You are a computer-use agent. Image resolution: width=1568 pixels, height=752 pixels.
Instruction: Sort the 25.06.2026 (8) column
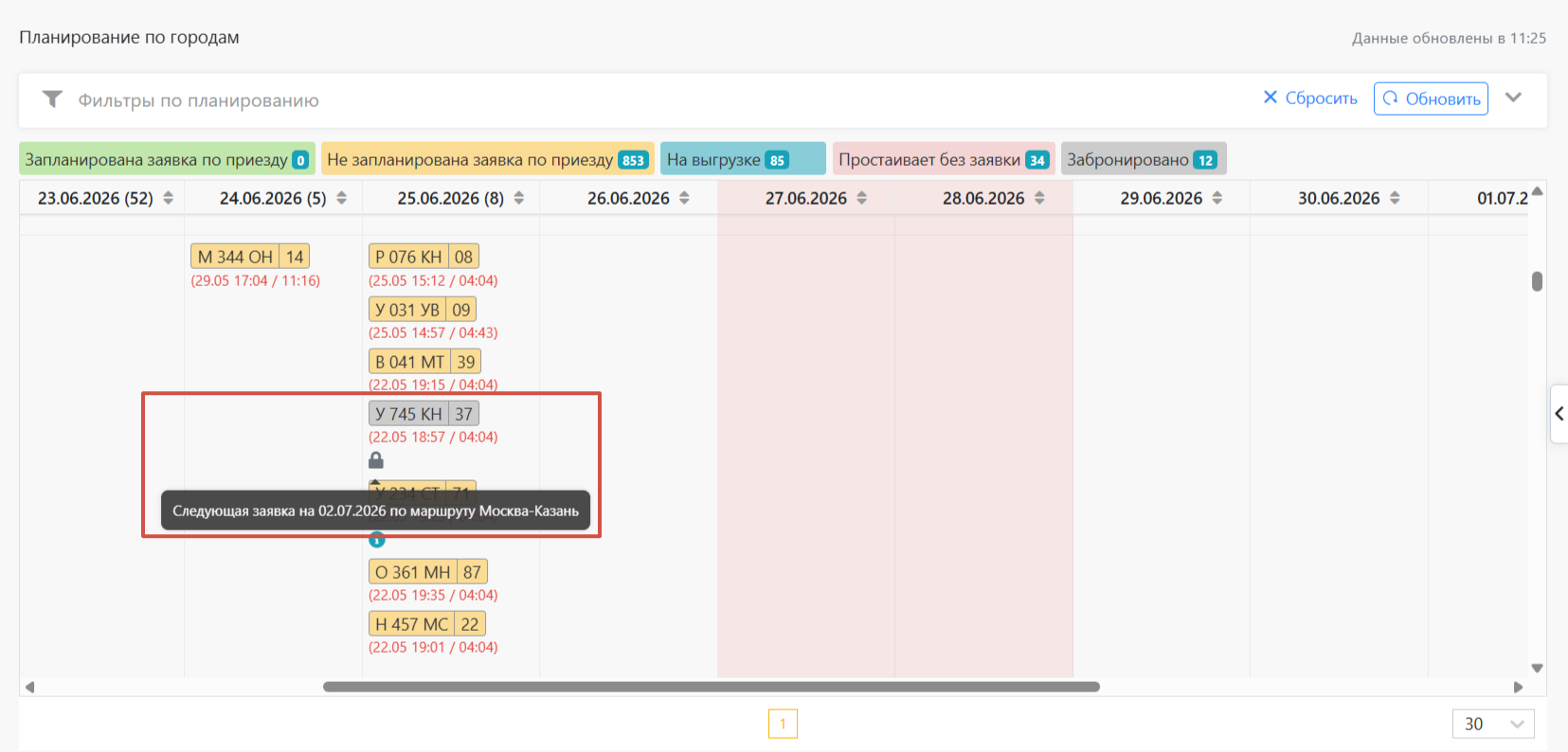click(519, 198)
